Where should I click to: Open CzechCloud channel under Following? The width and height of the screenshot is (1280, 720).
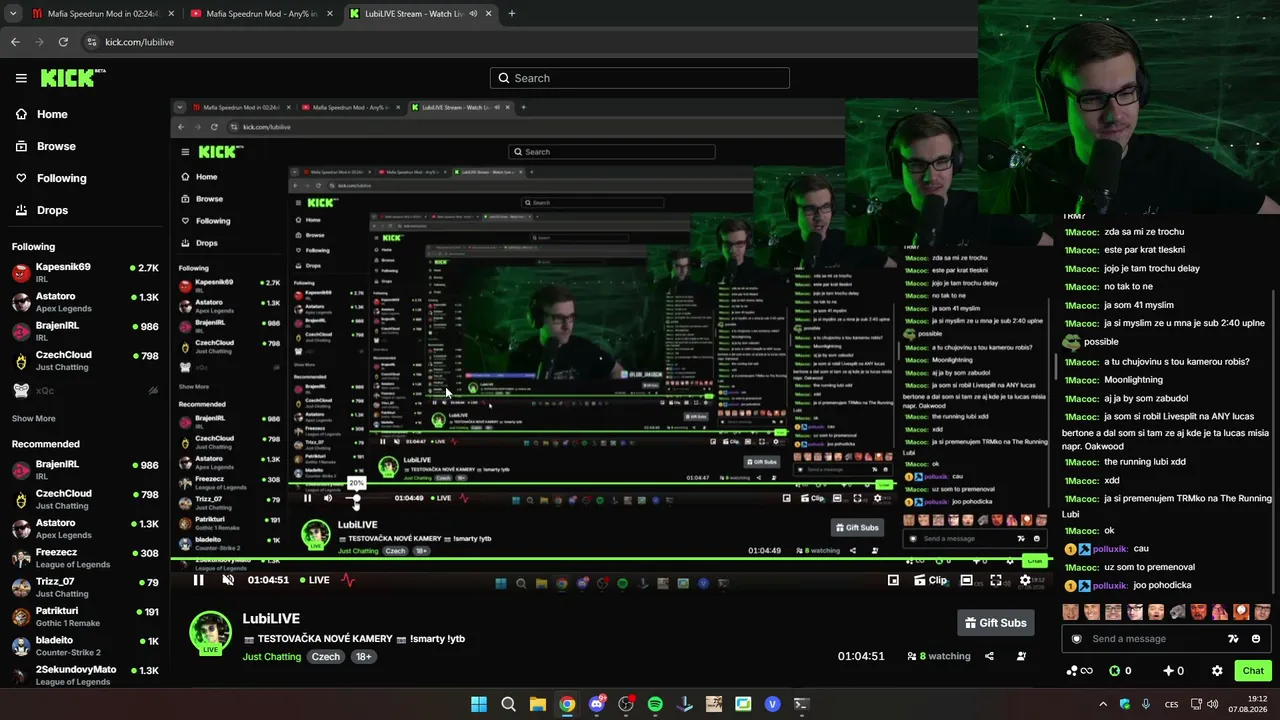click(x=85, y=360)
